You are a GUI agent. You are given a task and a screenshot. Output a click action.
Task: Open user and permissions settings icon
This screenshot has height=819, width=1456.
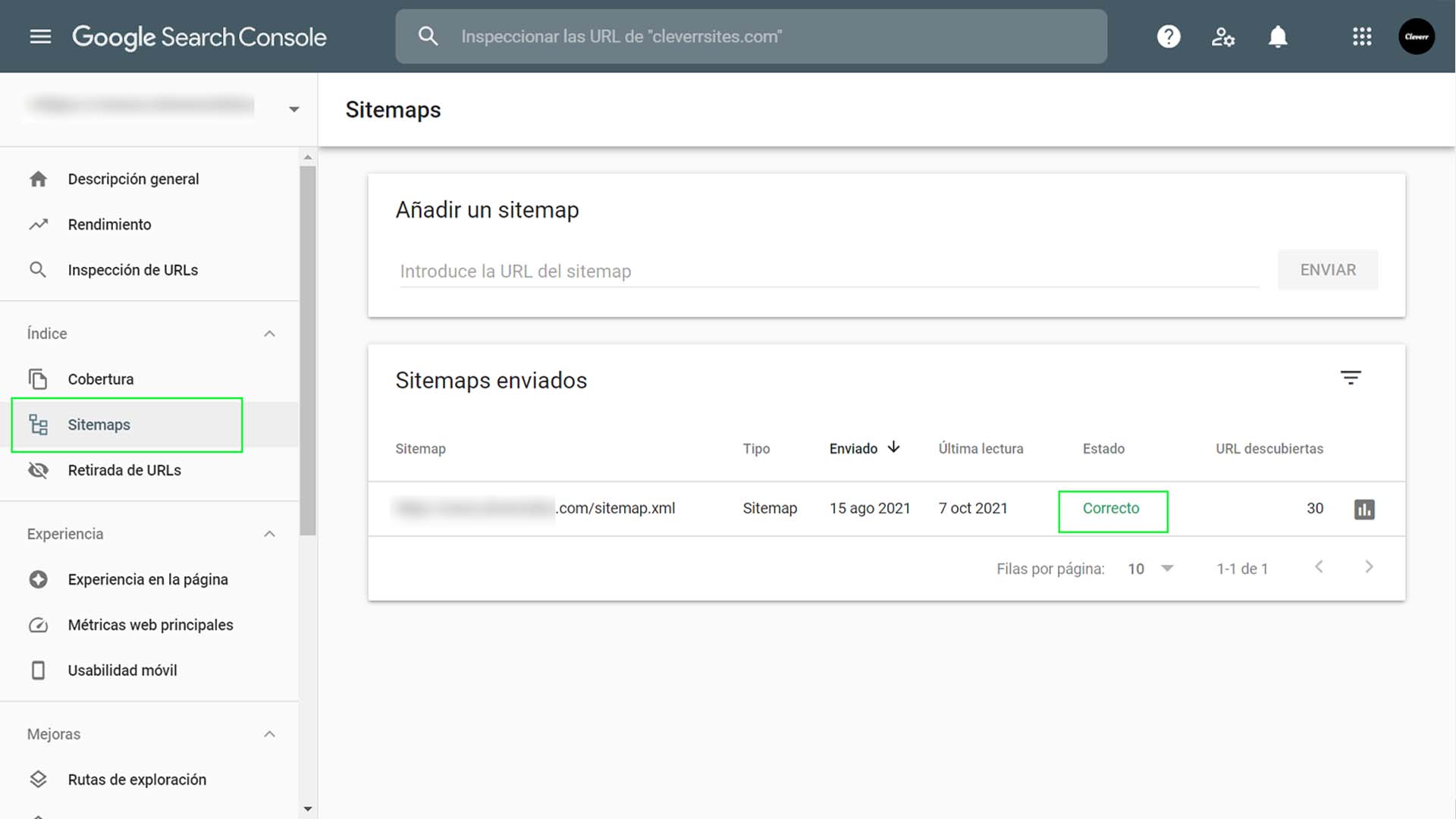click(x=1223, y=36)
